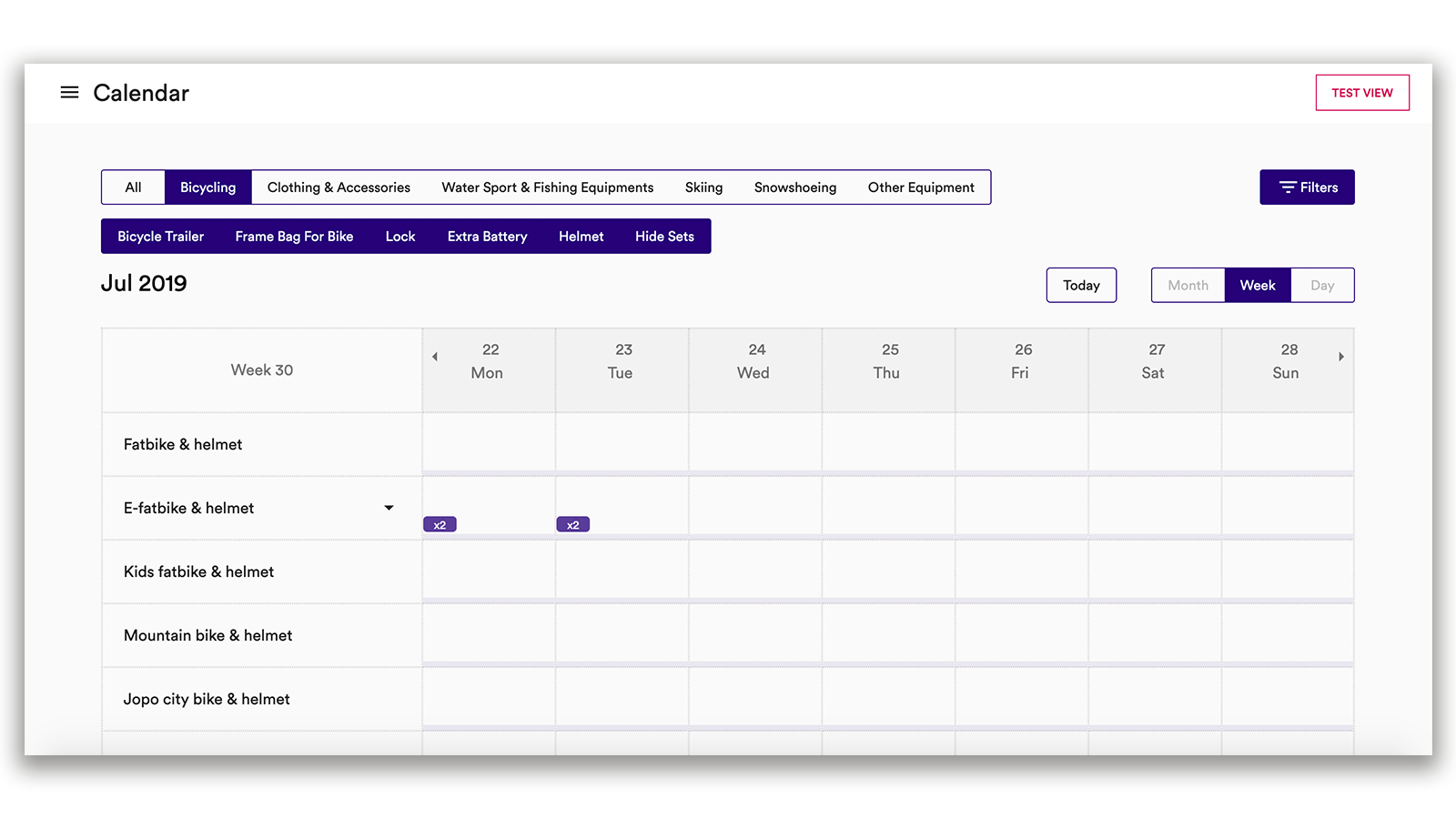
Task: Select the Bicycle Trailer subcategory
Action: click(x=160, y=237)
